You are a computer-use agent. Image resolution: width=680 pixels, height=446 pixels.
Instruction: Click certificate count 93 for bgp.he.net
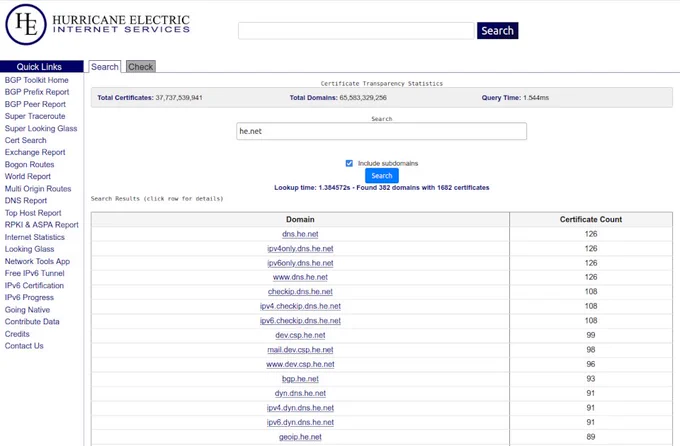coord(591,379)
